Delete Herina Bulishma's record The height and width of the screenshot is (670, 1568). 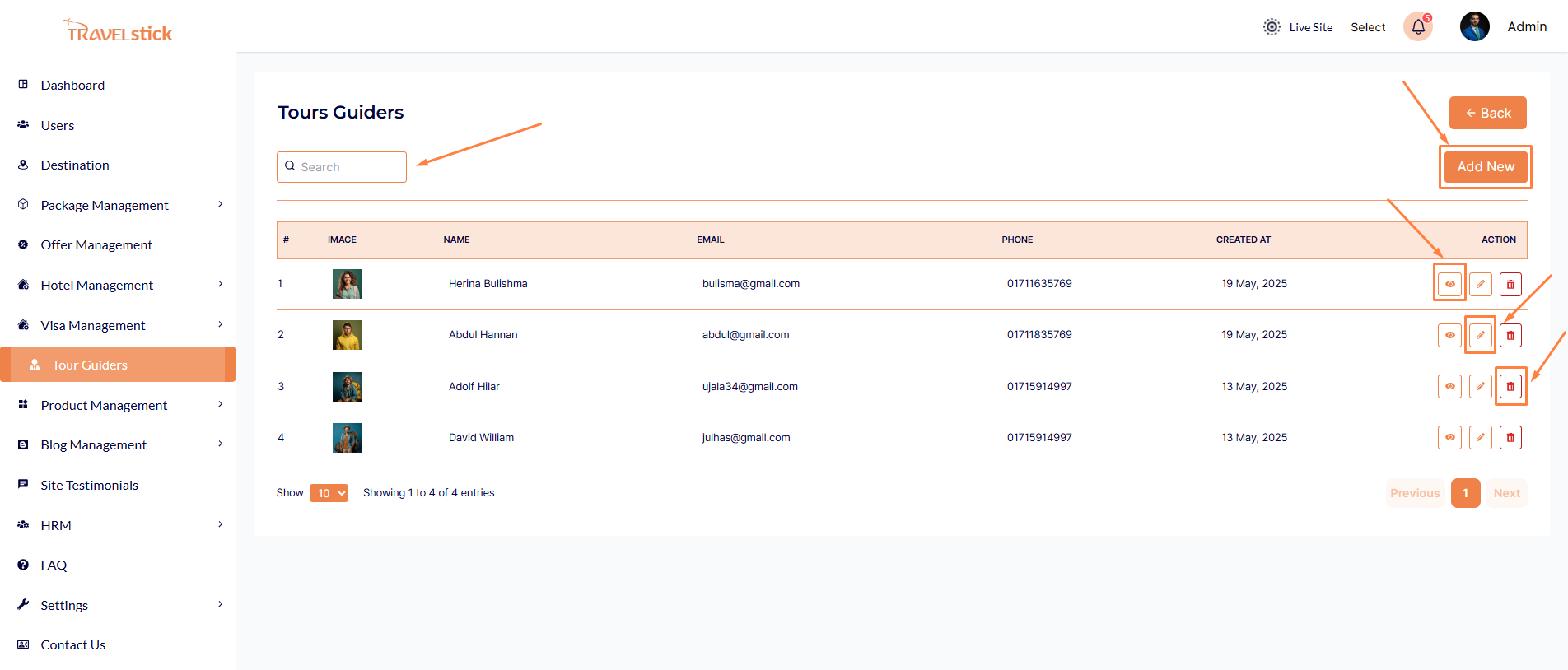point(1510,284)
